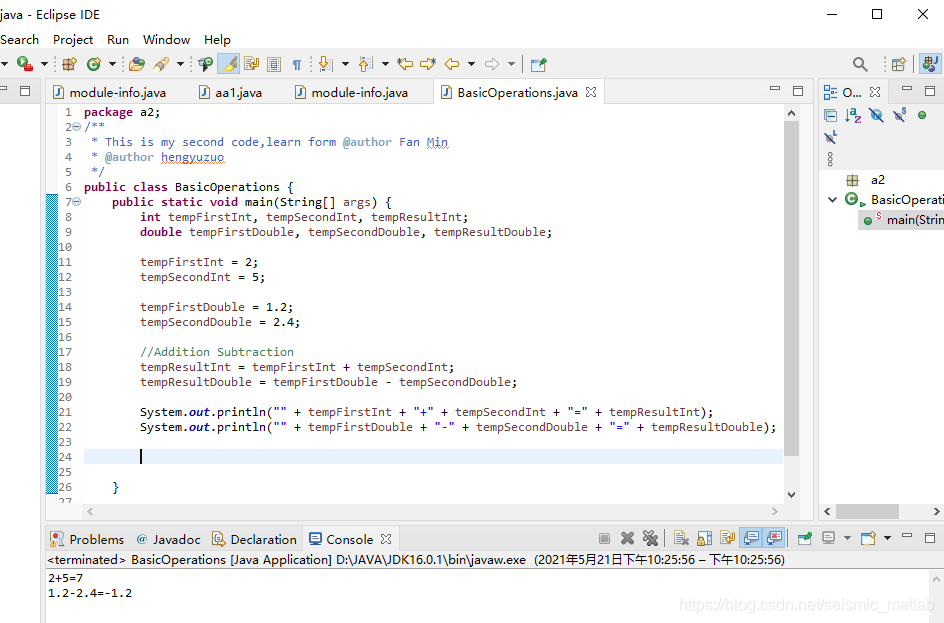Open the Run menu
Viewport: 944px width, 623px height.
(118, 40)
